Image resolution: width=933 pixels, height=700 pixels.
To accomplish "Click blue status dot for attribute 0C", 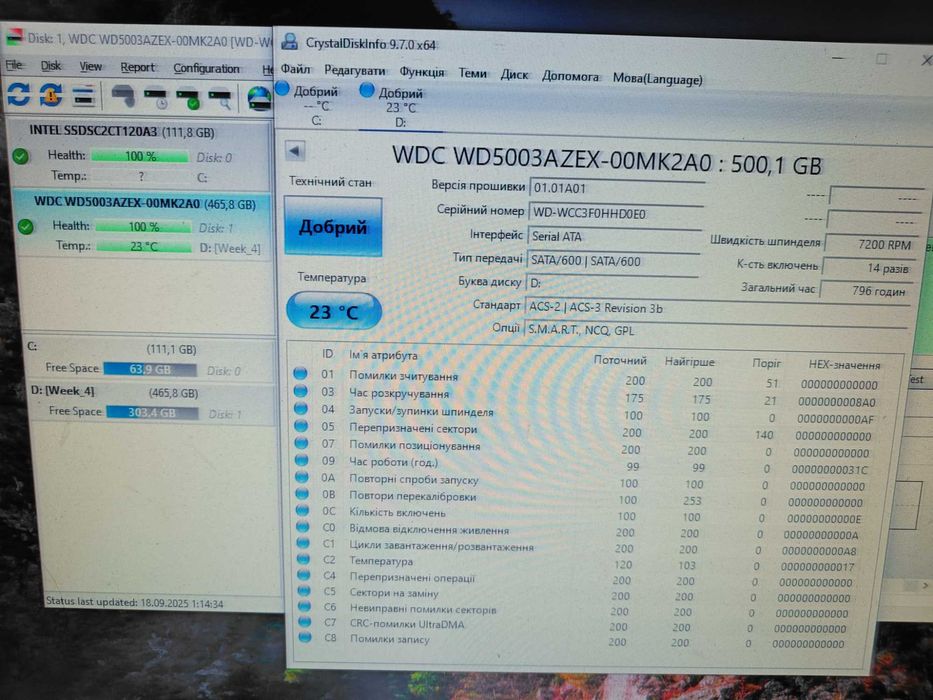I will 302,510.
